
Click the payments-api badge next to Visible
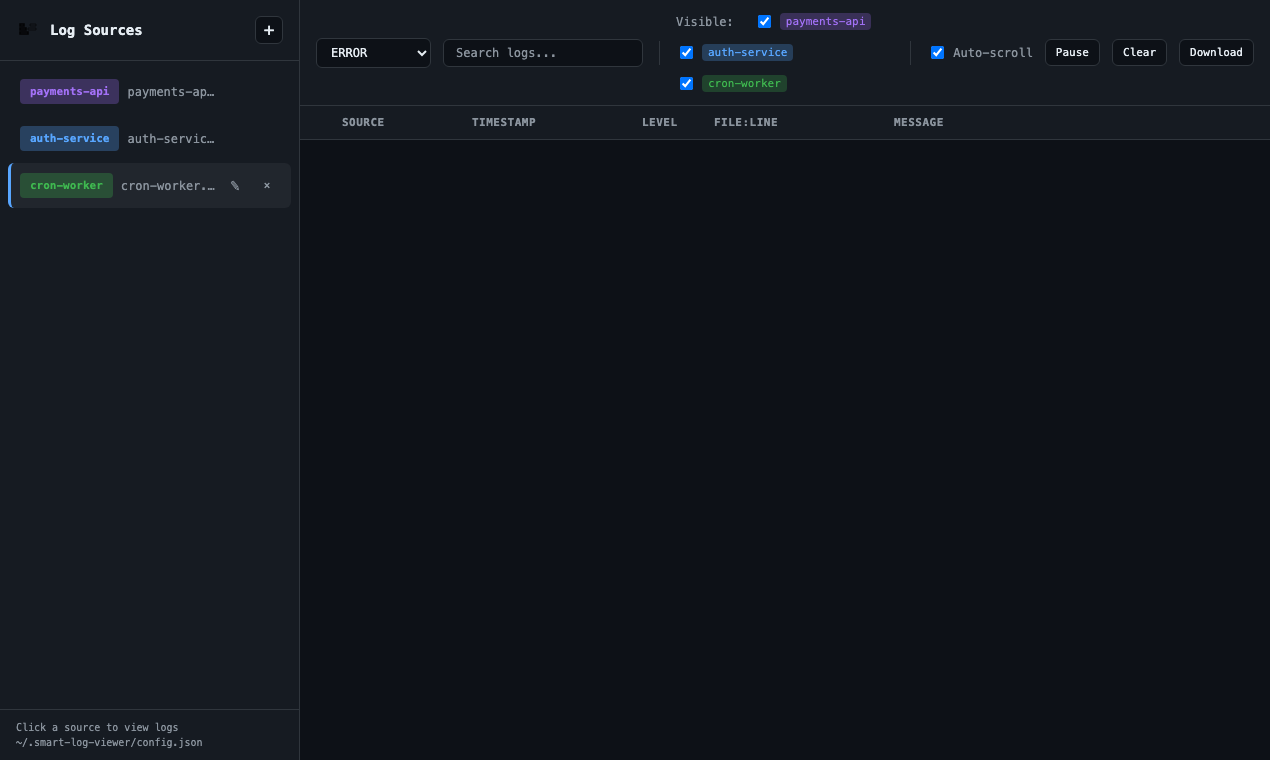pos(825,21)
